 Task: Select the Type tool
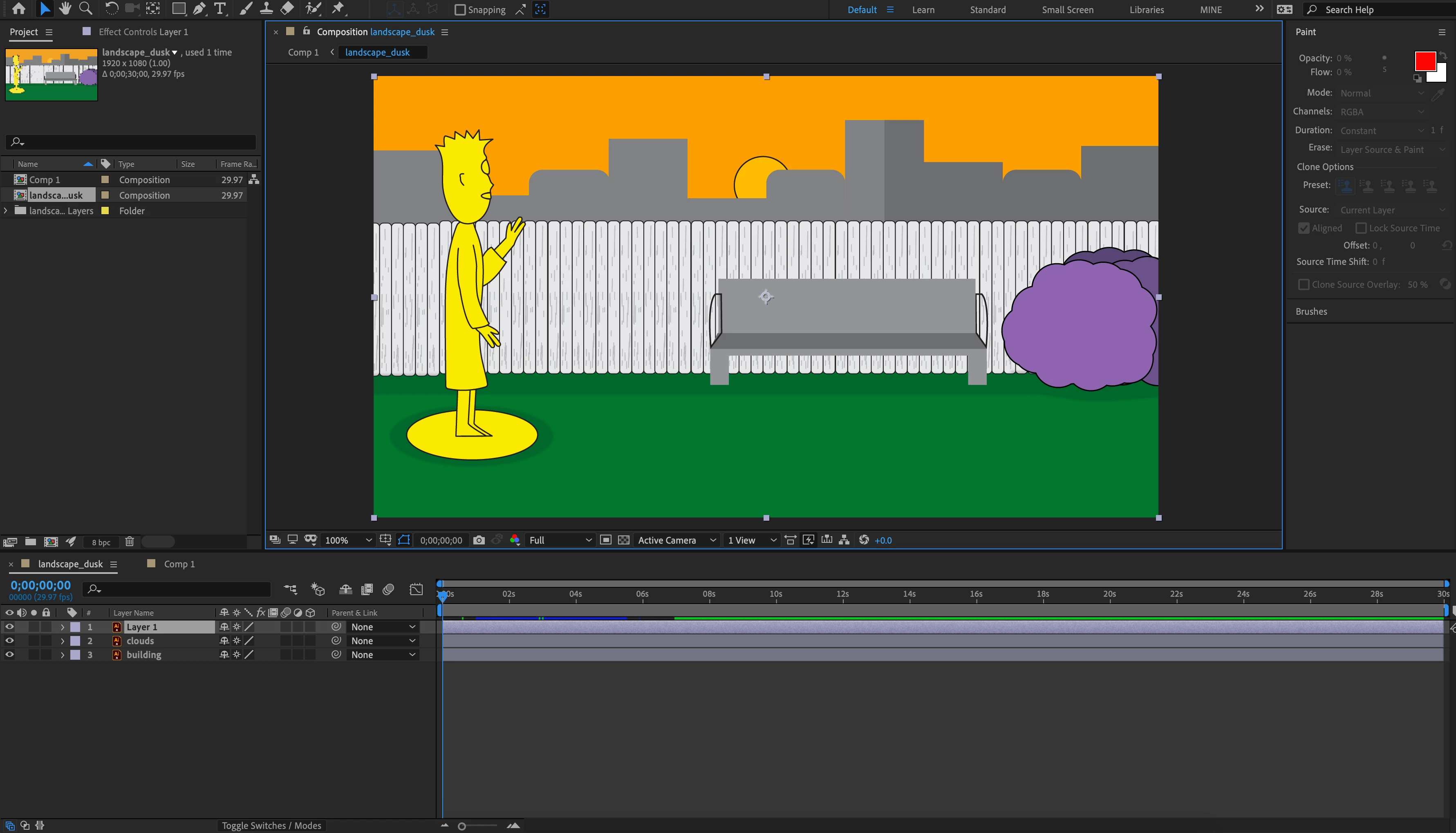point(220,9)
